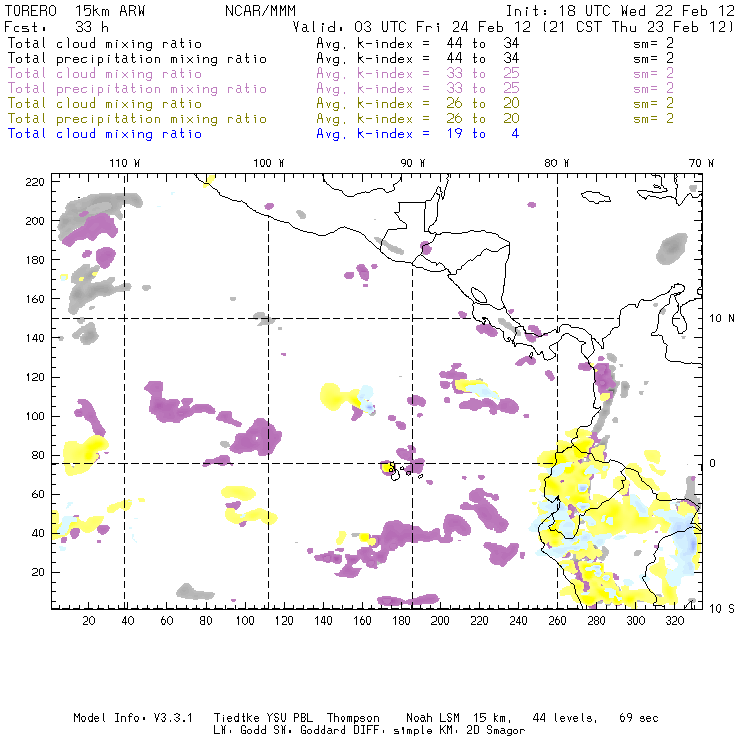Select the "60" tick on the vertical axis
Image resolution: width=740 pixels, height=740 pixels.
pos(38,495)
